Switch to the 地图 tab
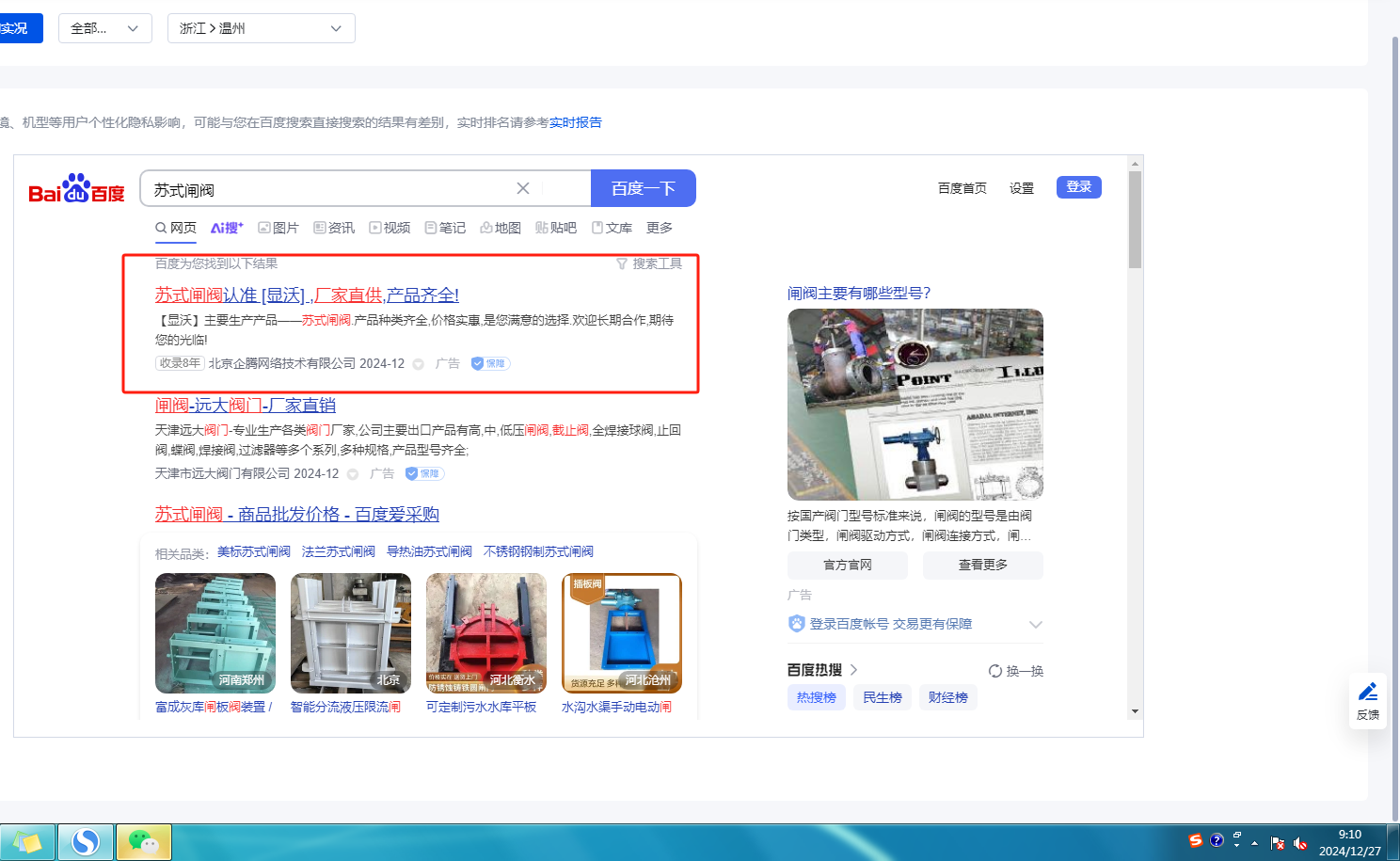1400x861 pixels. tap(501, 228)
